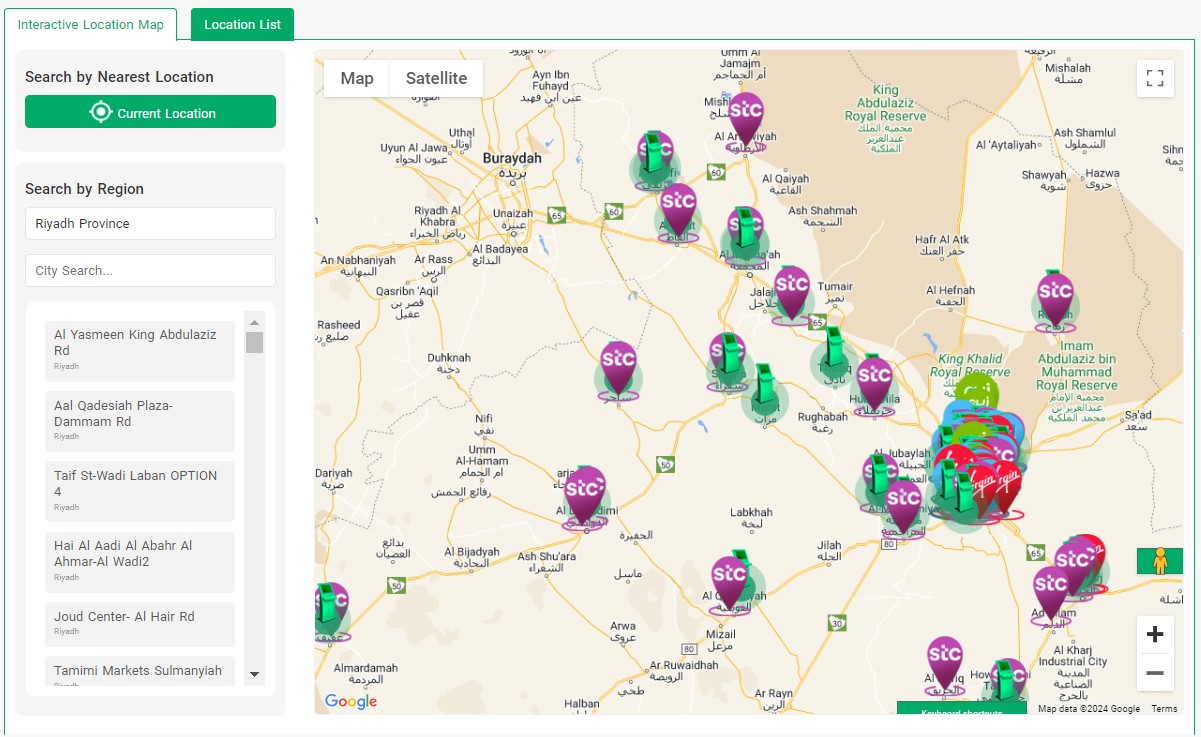Click stc marker below the Az Zulfi kiosk
This screenshot has width=1201, height=737.
[678, 212]
